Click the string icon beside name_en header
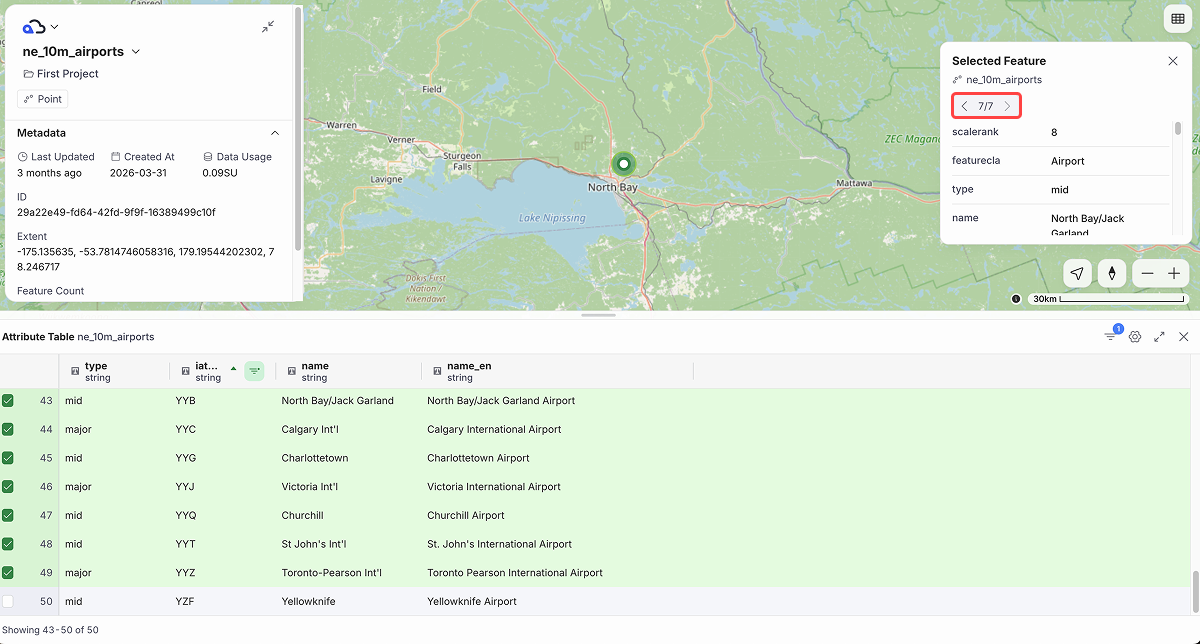1200x644 pixels. coord(437,371)
